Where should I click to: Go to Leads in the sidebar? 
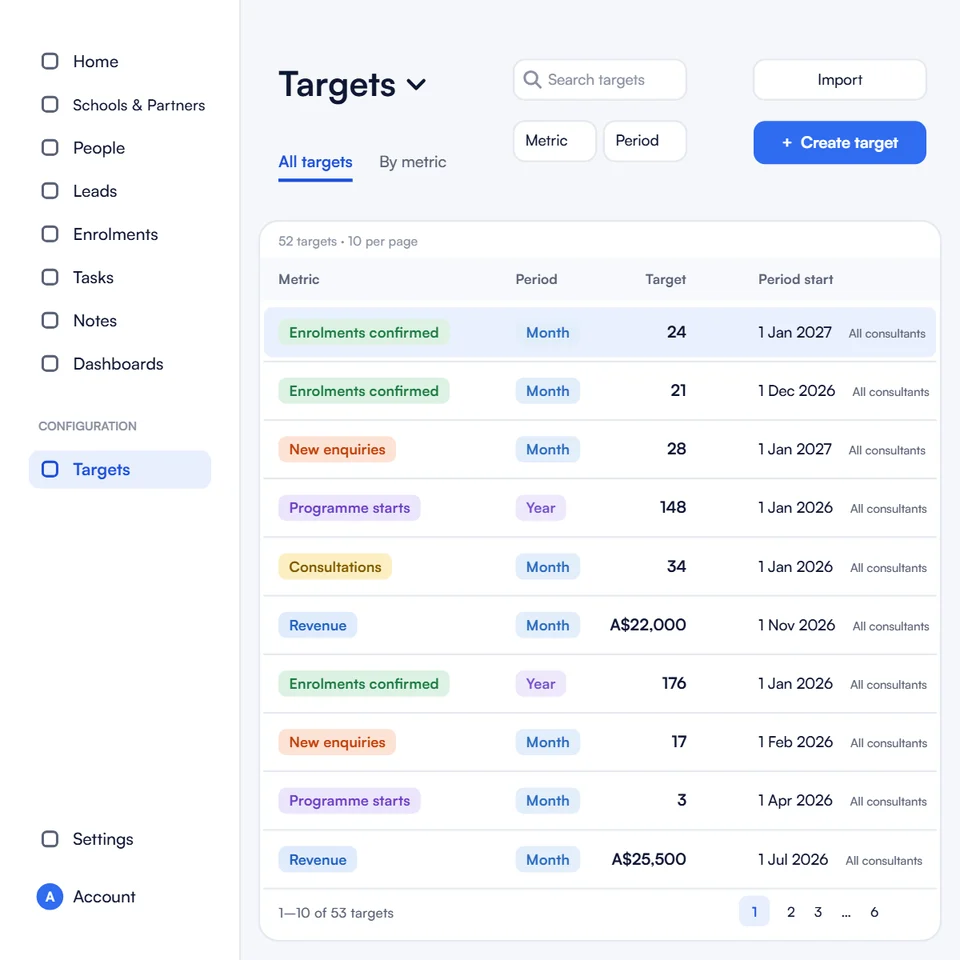95,191
